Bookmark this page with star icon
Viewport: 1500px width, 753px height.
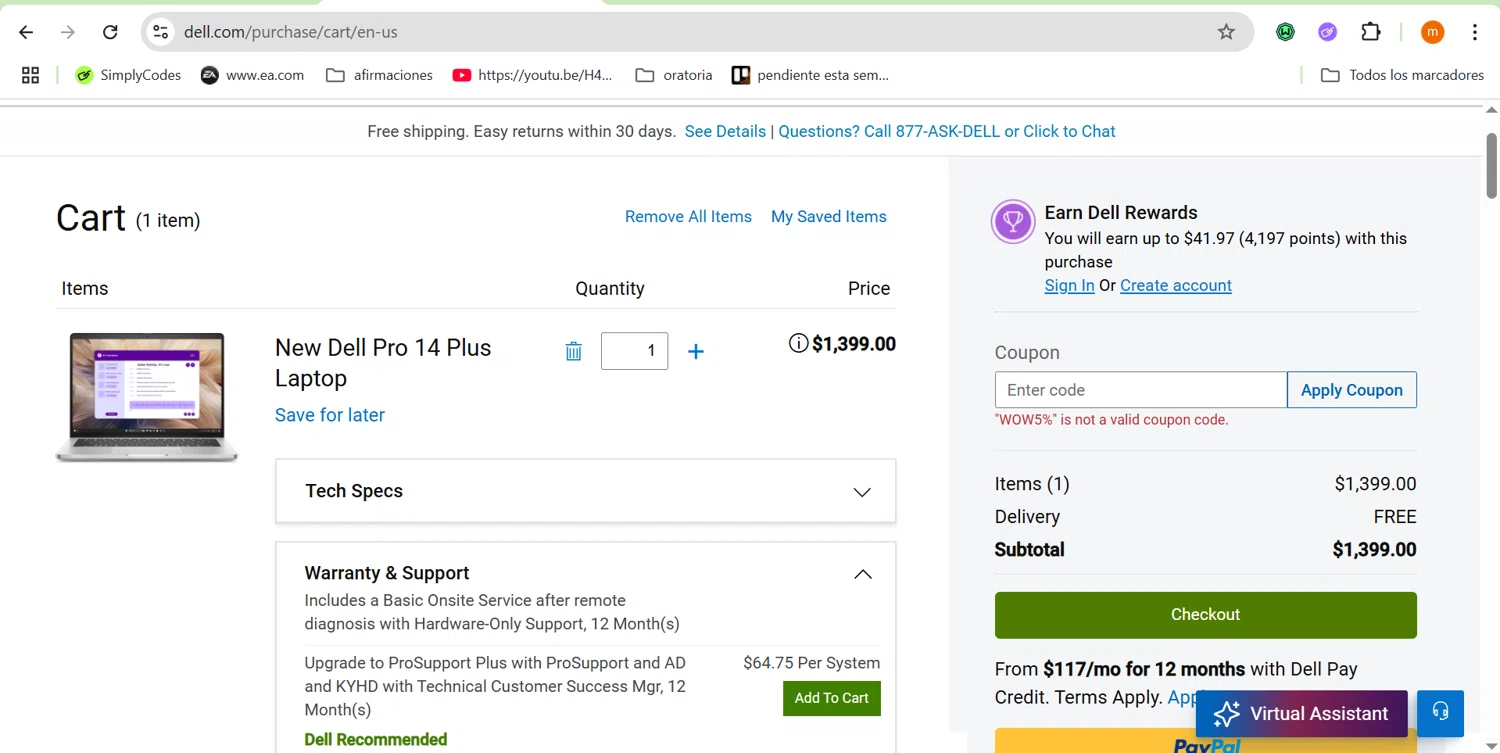pos(1226,32)
